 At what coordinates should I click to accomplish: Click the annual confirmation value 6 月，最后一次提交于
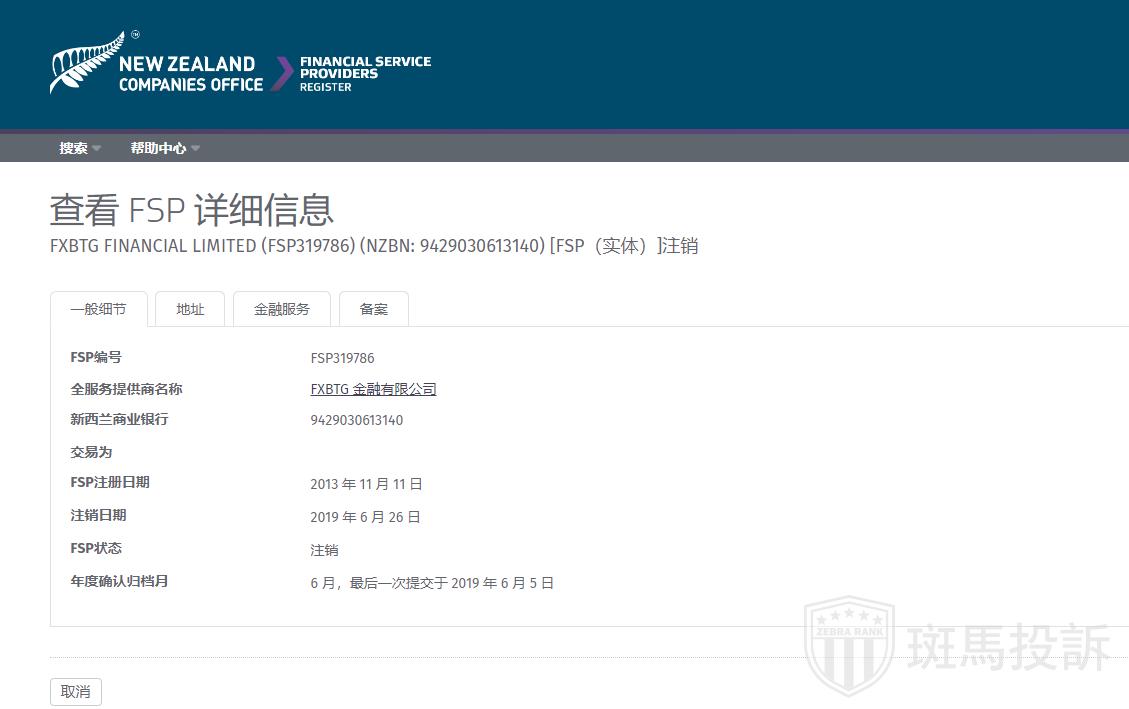click(432, 584)
